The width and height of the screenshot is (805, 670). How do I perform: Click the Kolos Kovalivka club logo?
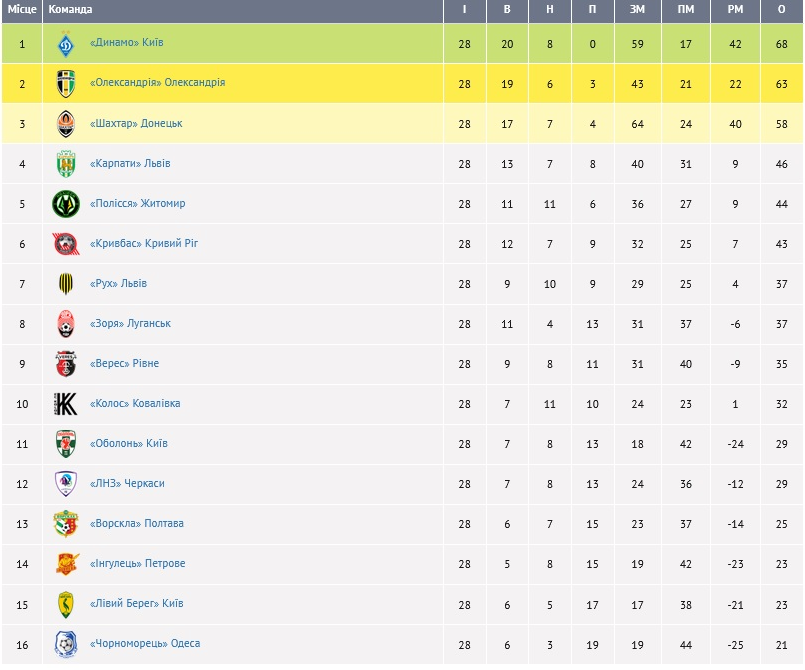65,404
